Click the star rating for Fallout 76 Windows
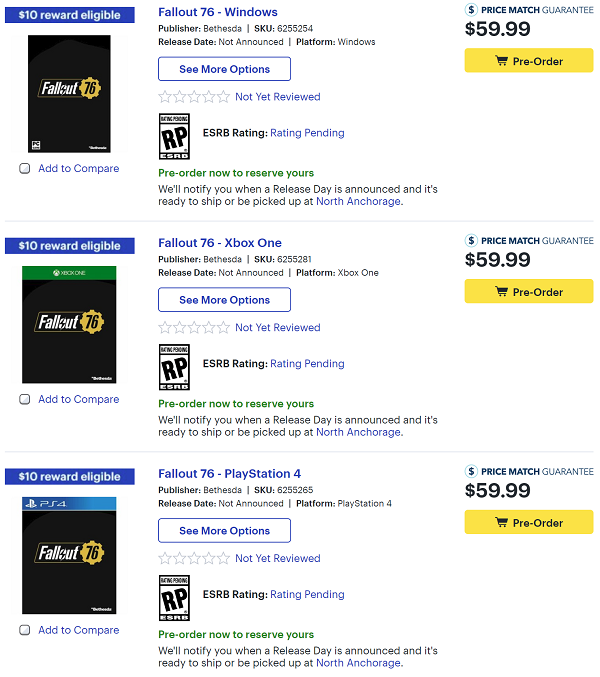 (x=194, y=97)
